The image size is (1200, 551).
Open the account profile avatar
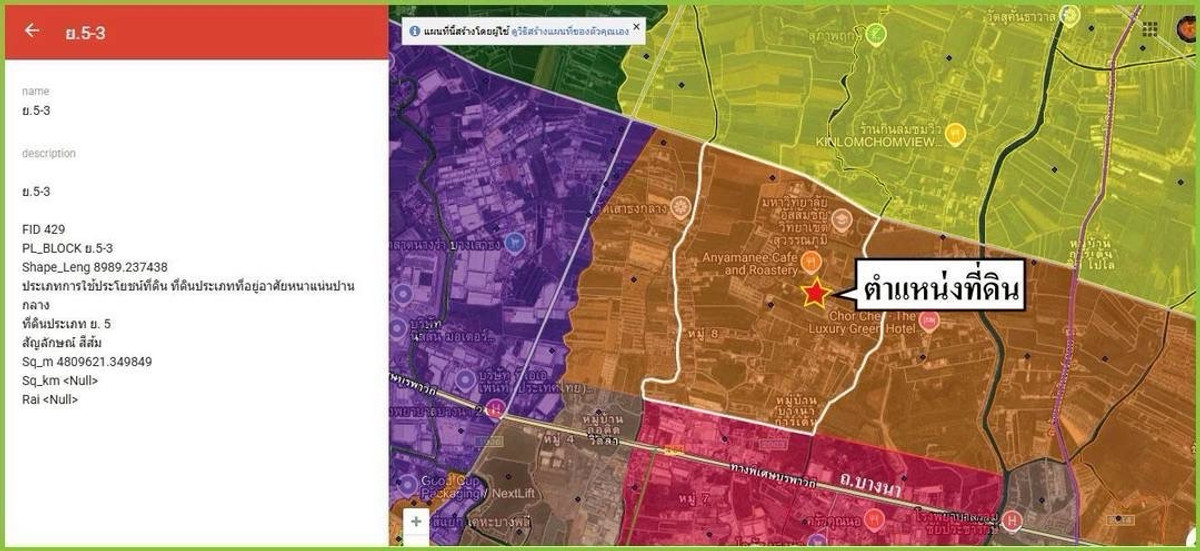click(1187, 27)
